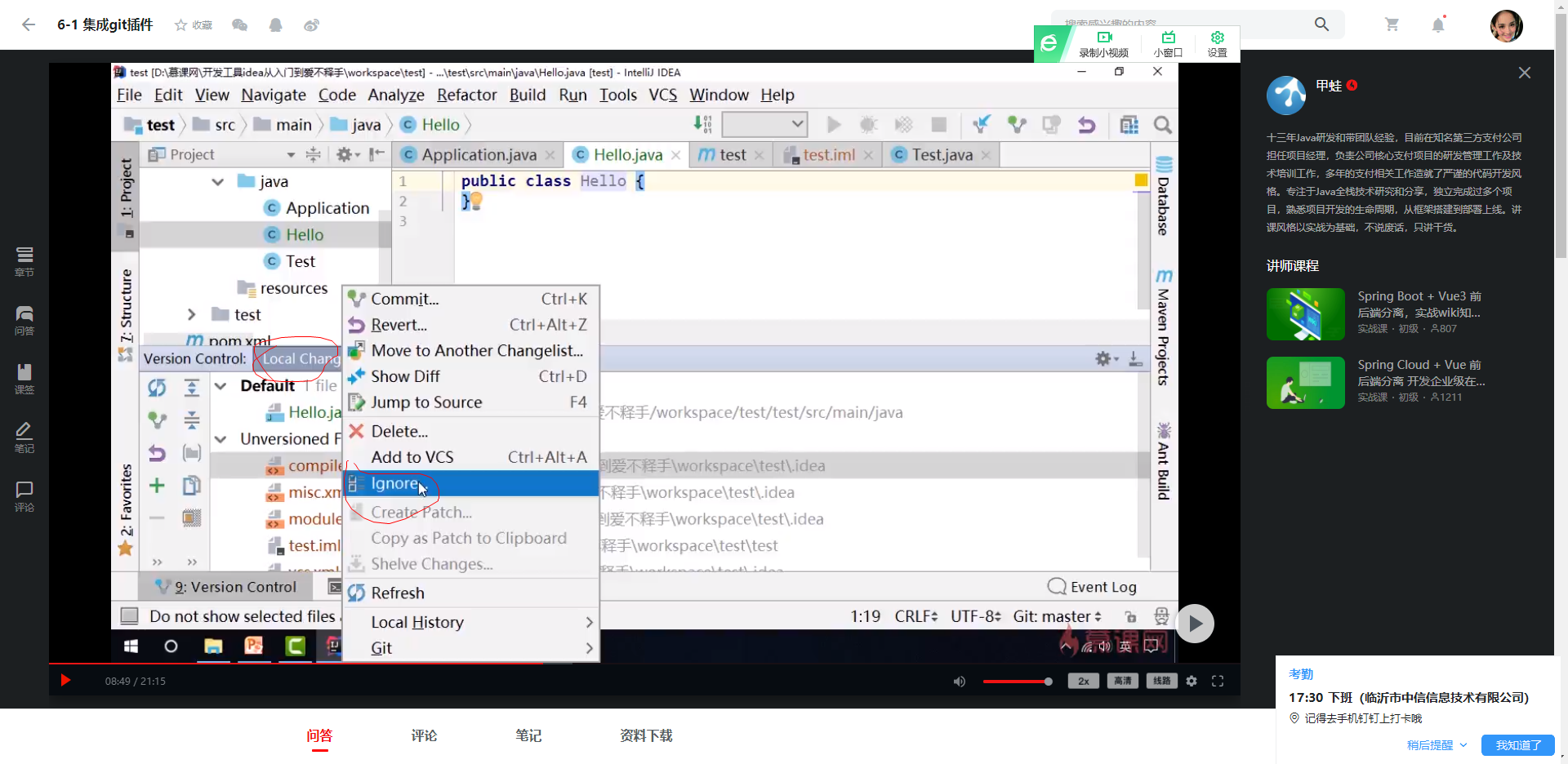
Task: Share via Weibo icon in header
Action: [x=311, y=25]
